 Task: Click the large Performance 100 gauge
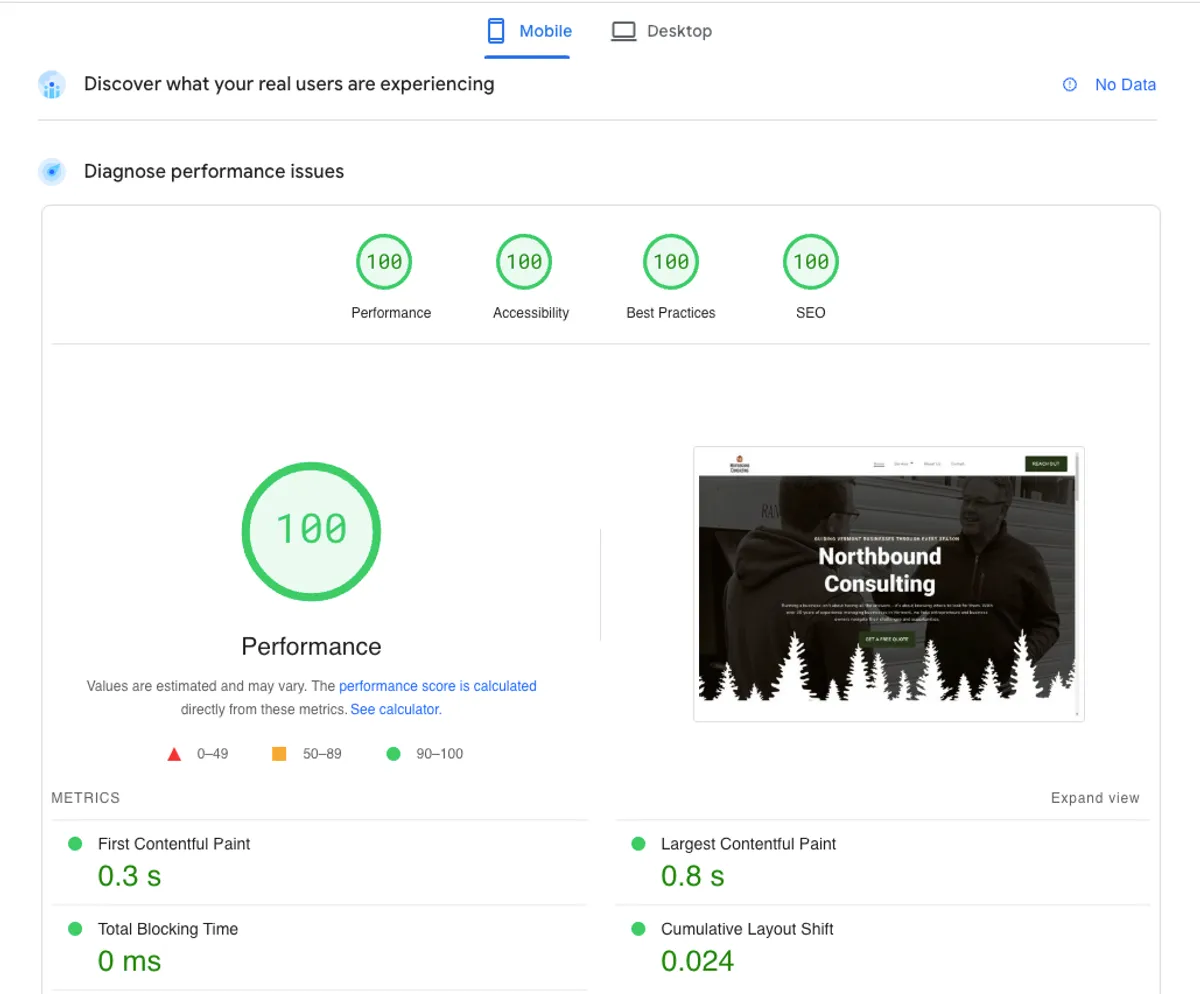311,531
